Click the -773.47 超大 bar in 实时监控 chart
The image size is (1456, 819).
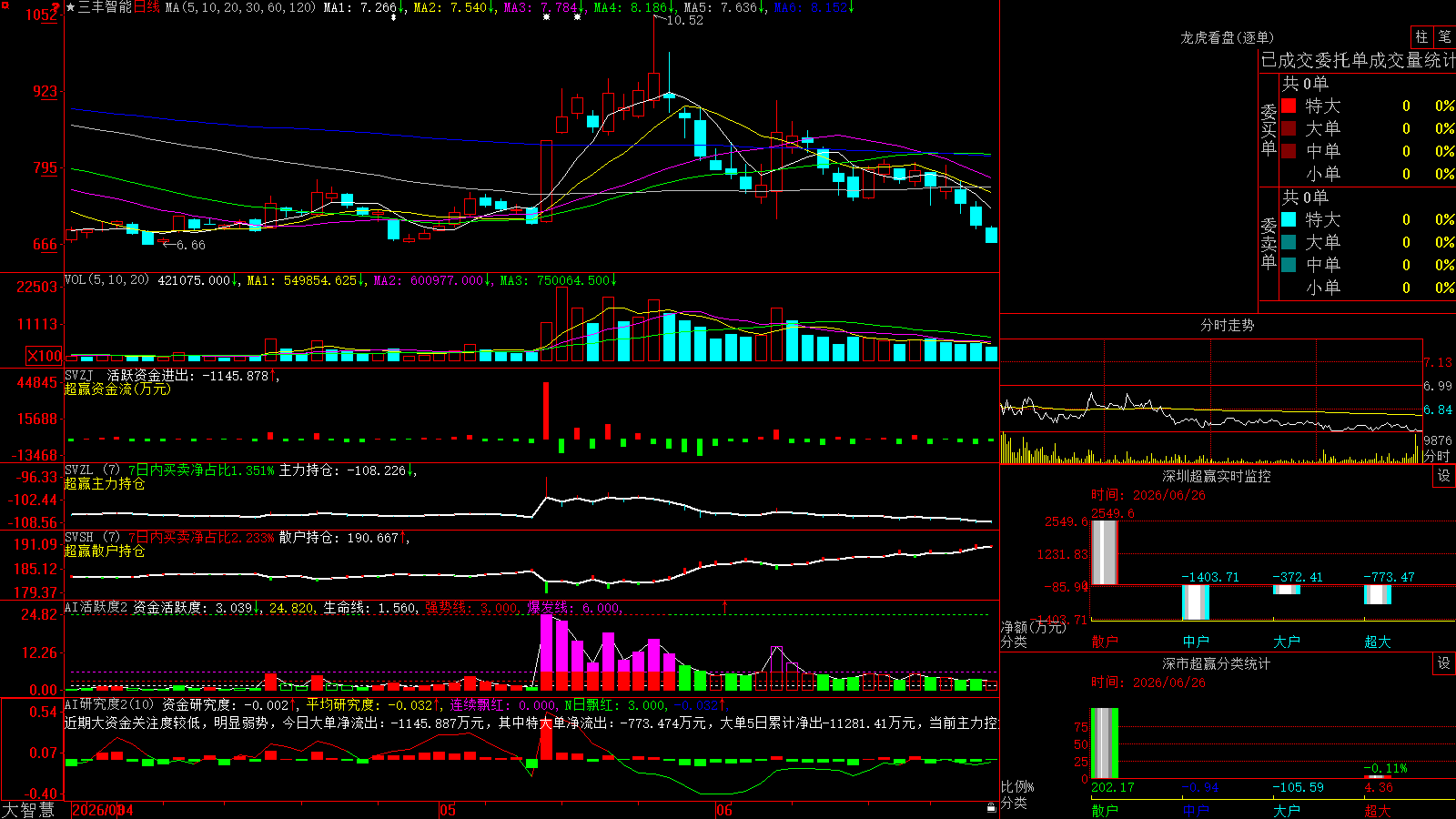coord(1378,594)
